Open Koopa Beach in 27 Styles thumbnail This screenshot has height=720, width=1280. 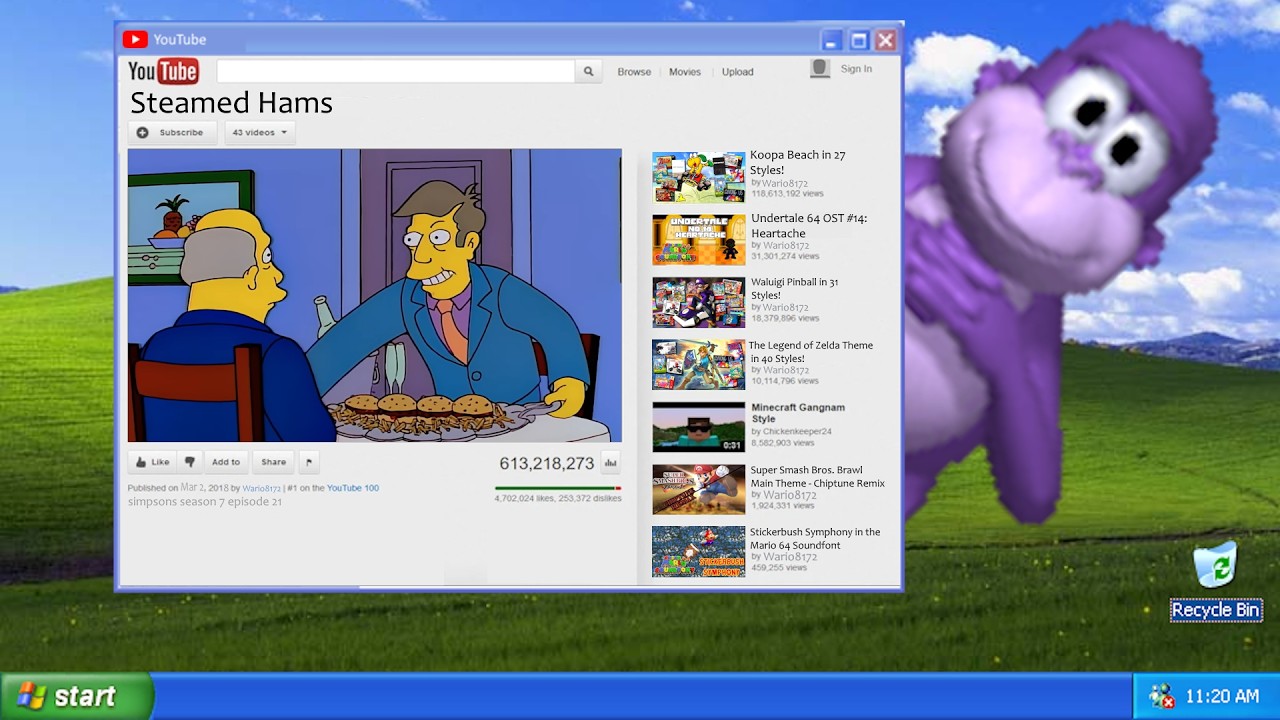pos(699,177)
